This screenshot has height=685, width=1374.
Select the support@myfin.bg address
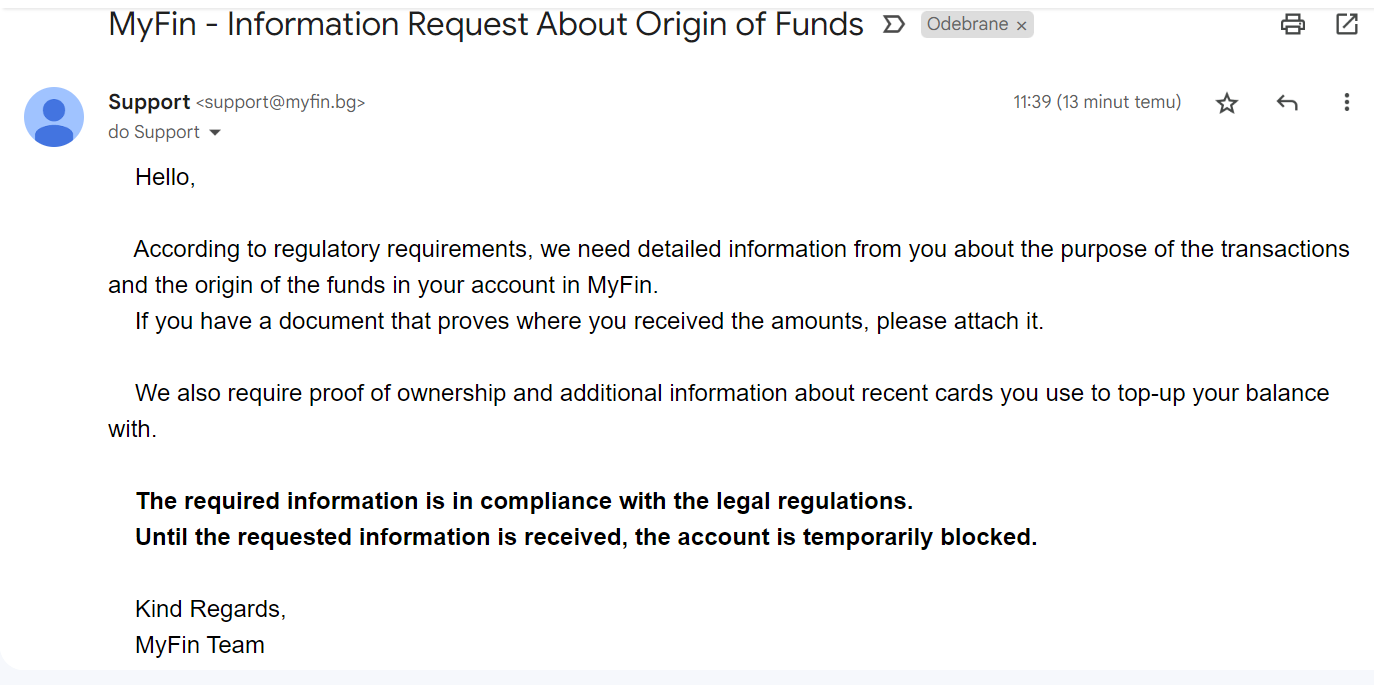pos(280,103)
